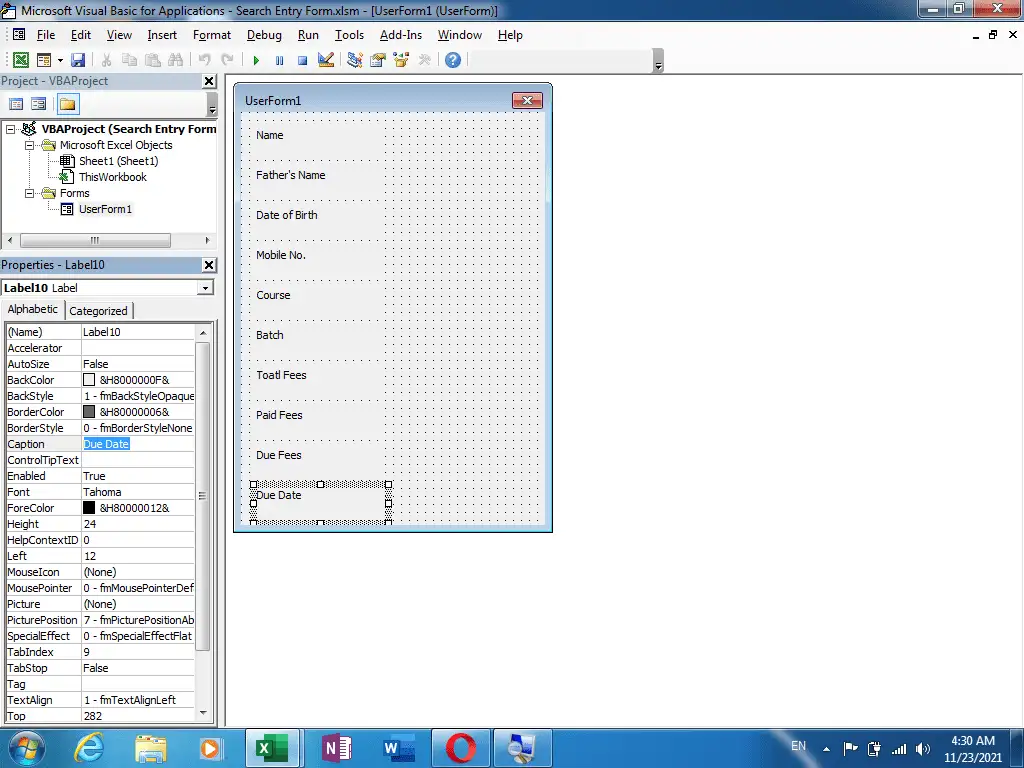Image resolution: width=1024 pixels, height=768 pixels.
Task: Open the Format menu
Action: [212, 35]
